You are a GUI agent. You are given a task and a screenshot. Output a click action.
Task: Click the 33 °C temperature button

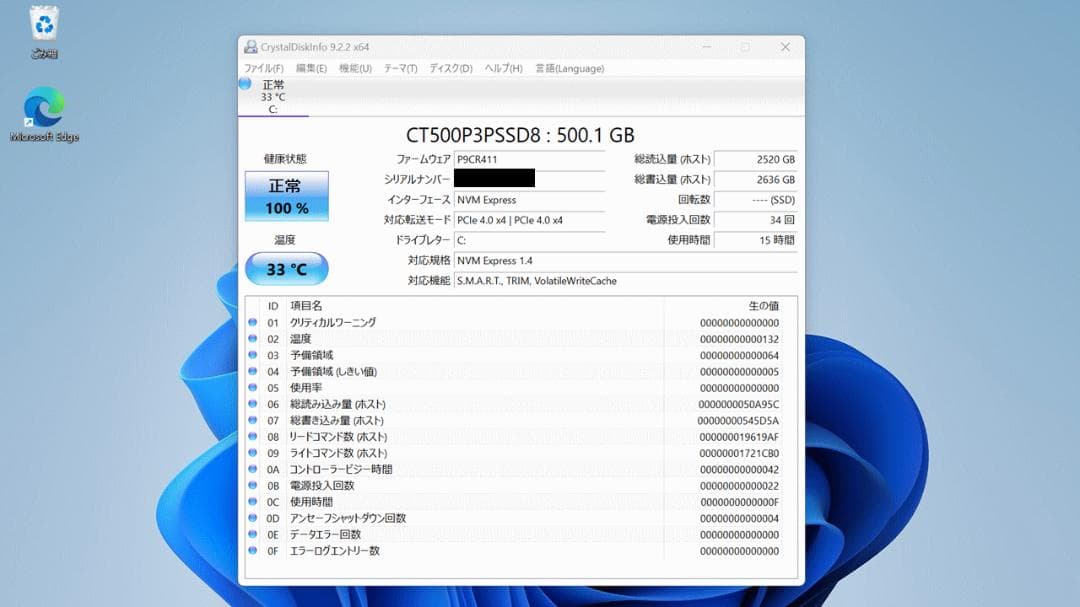287,269
